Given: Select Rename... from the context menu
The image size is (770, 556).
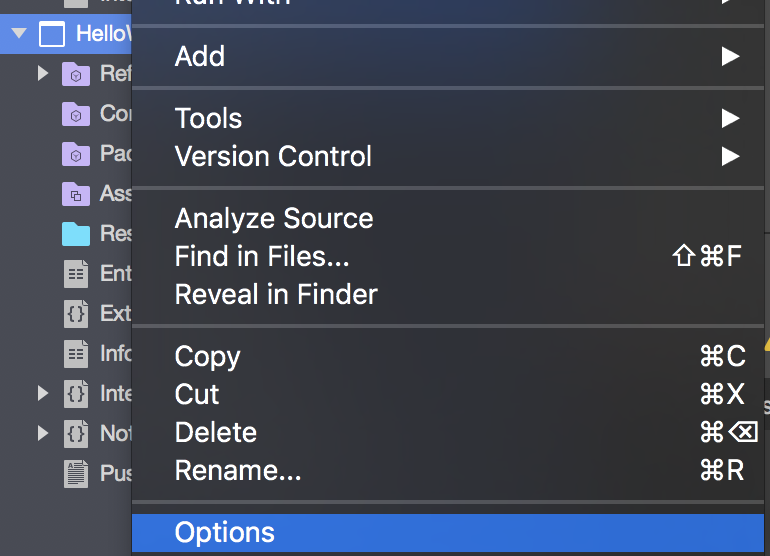Looking at the screenshot, I should [x=238, y=470].
